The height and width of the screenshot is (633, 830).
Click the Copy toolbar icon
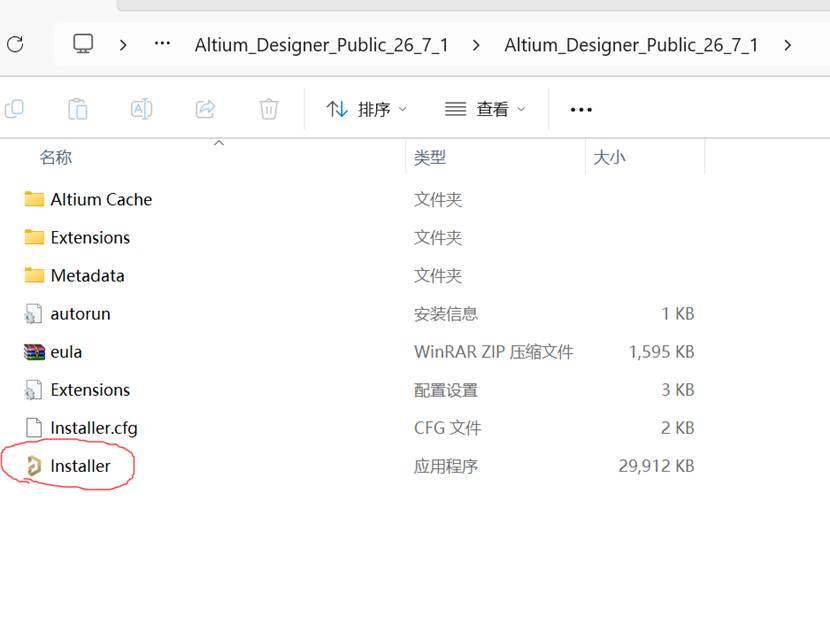pyautogui.click(x=14, y=109)
